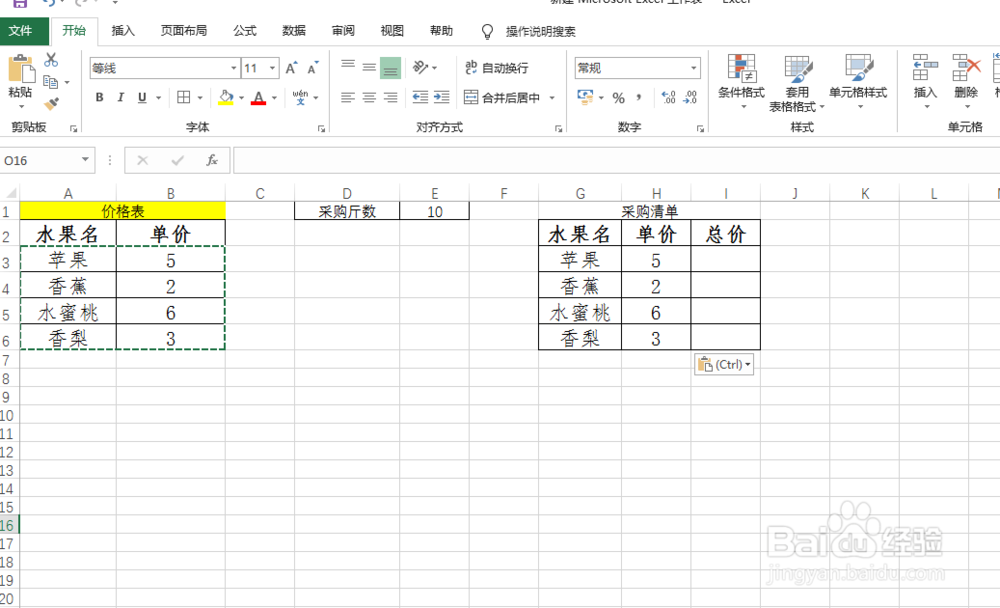Screen dimensions: 1000x608
Task: Select cell E1 containing 10
Action: [x=434, y=211]
